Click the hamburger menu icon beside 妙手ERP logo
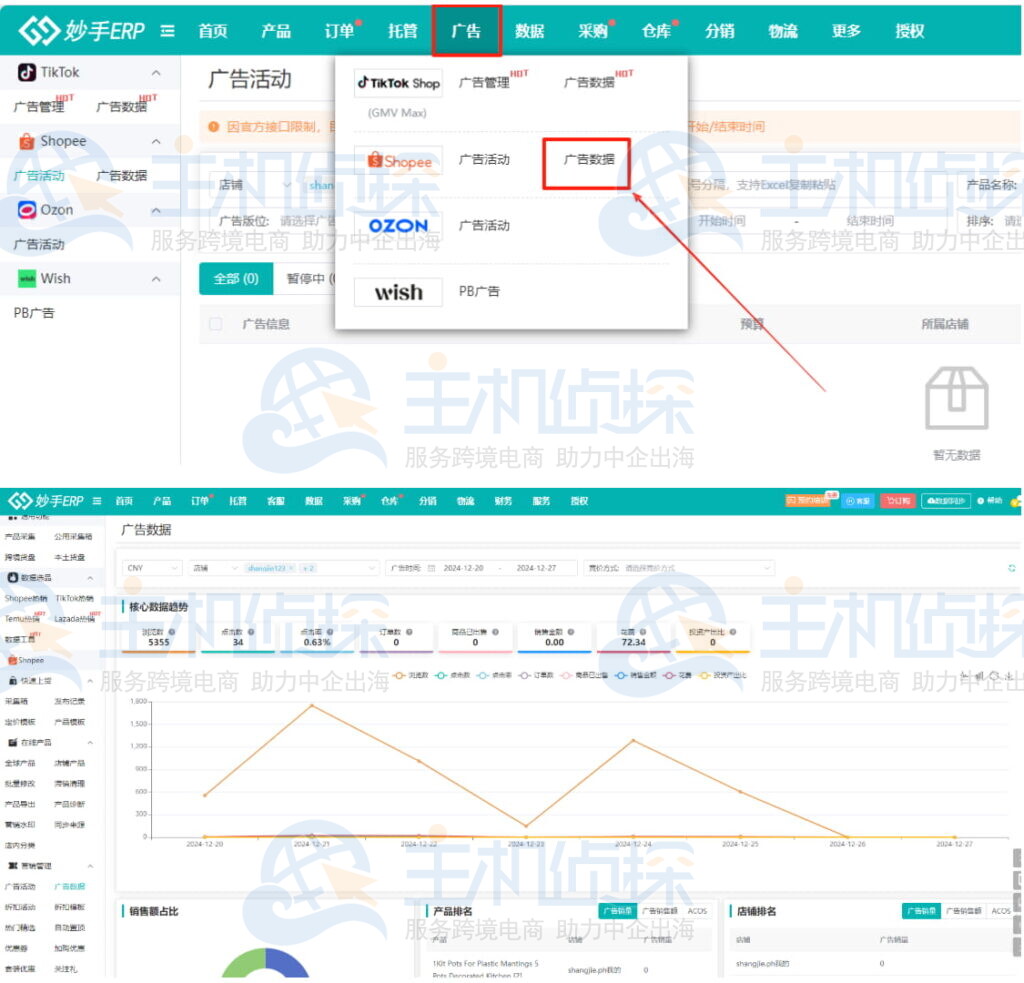Viewport: 1024px width, 983px height. 168,31
